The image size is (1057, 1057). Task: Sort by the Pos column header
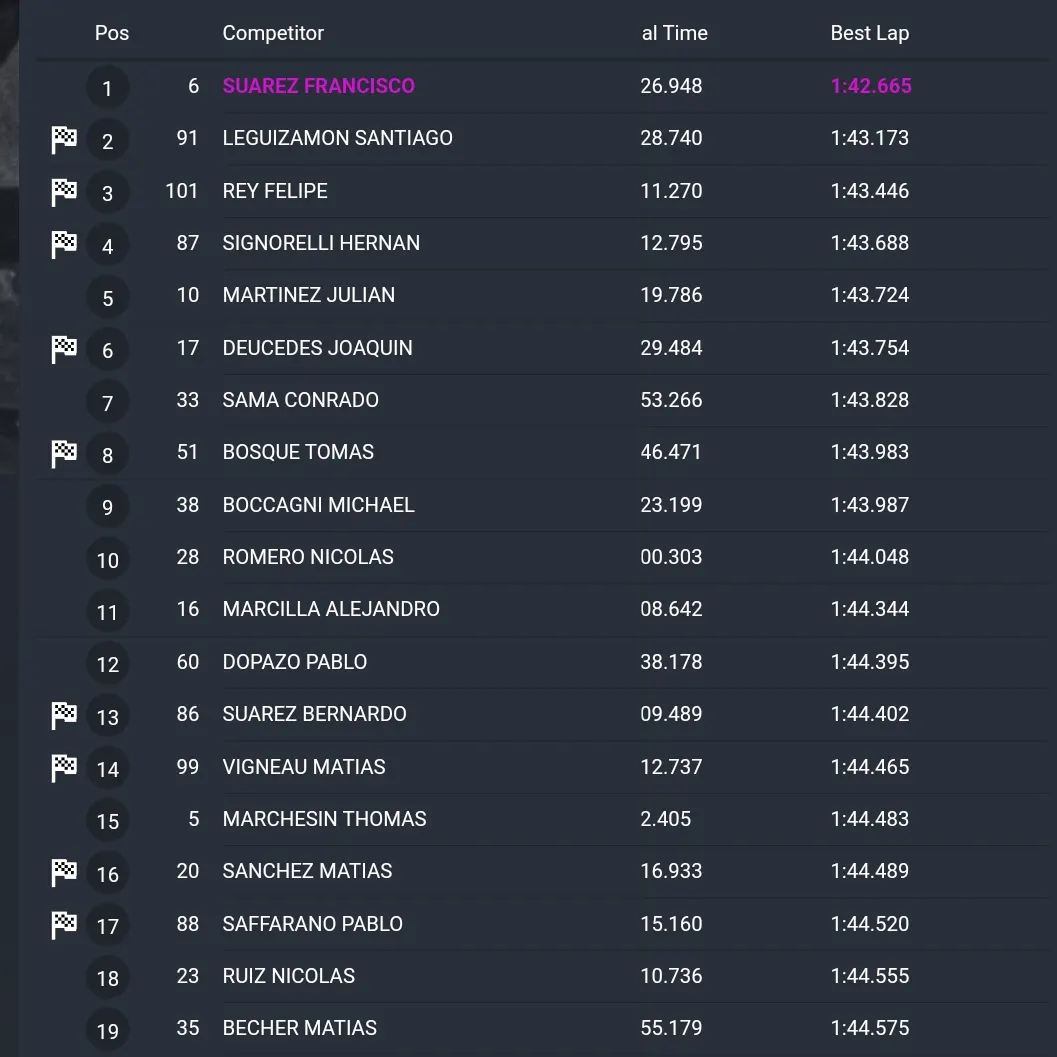[112, 33]
